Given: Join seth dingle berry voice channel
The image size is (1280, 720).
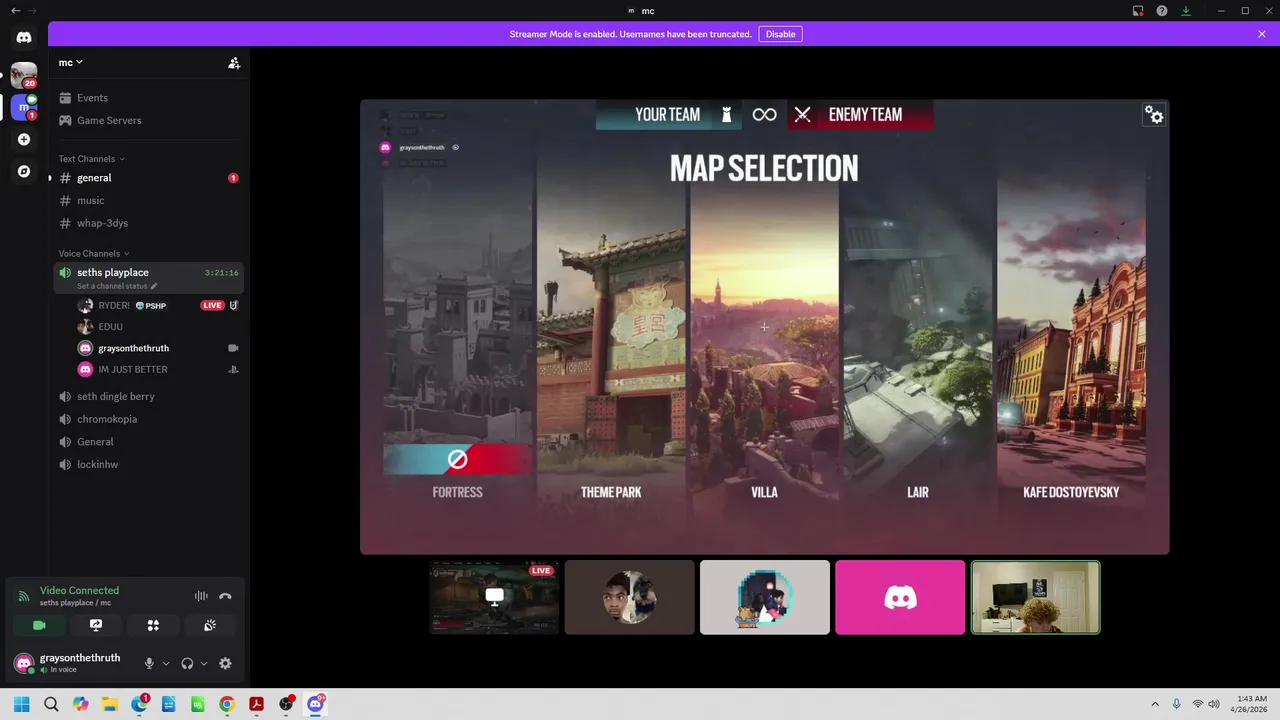Looking at the screenshot, I should pyautogui.click(x=148, y=396).
